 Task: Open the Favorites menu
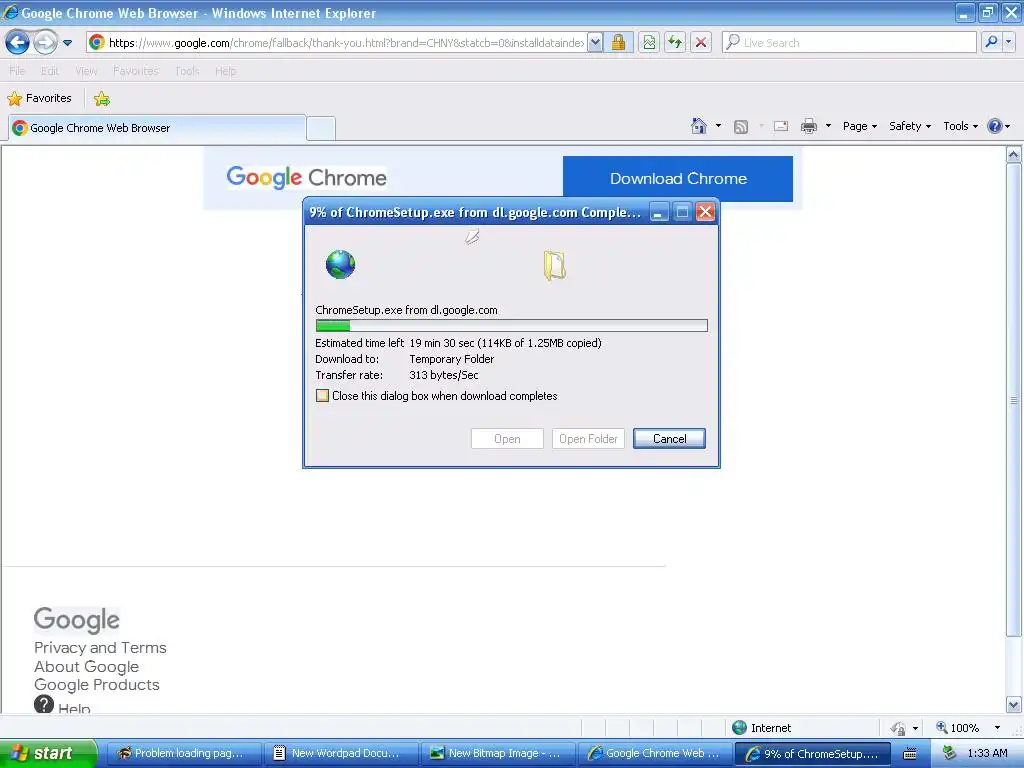pyautogui.click(x=136, y=71)
